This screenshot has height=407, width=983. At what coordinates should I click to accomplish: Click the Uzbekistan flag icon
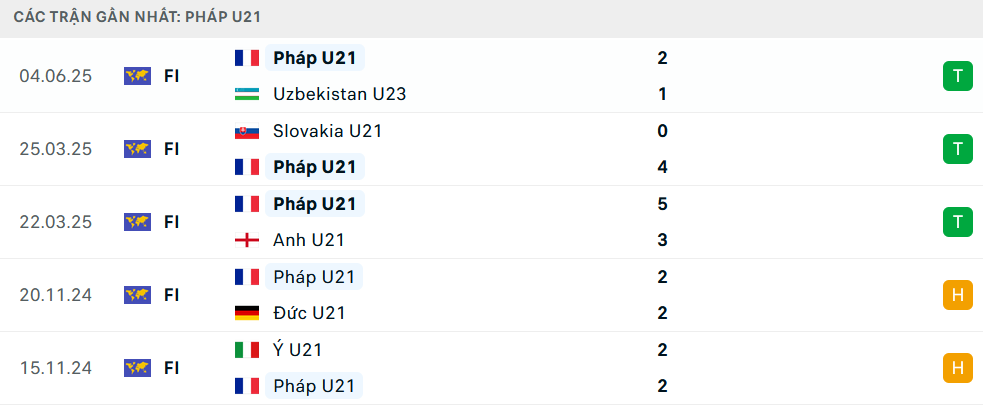tap(247, 94)
